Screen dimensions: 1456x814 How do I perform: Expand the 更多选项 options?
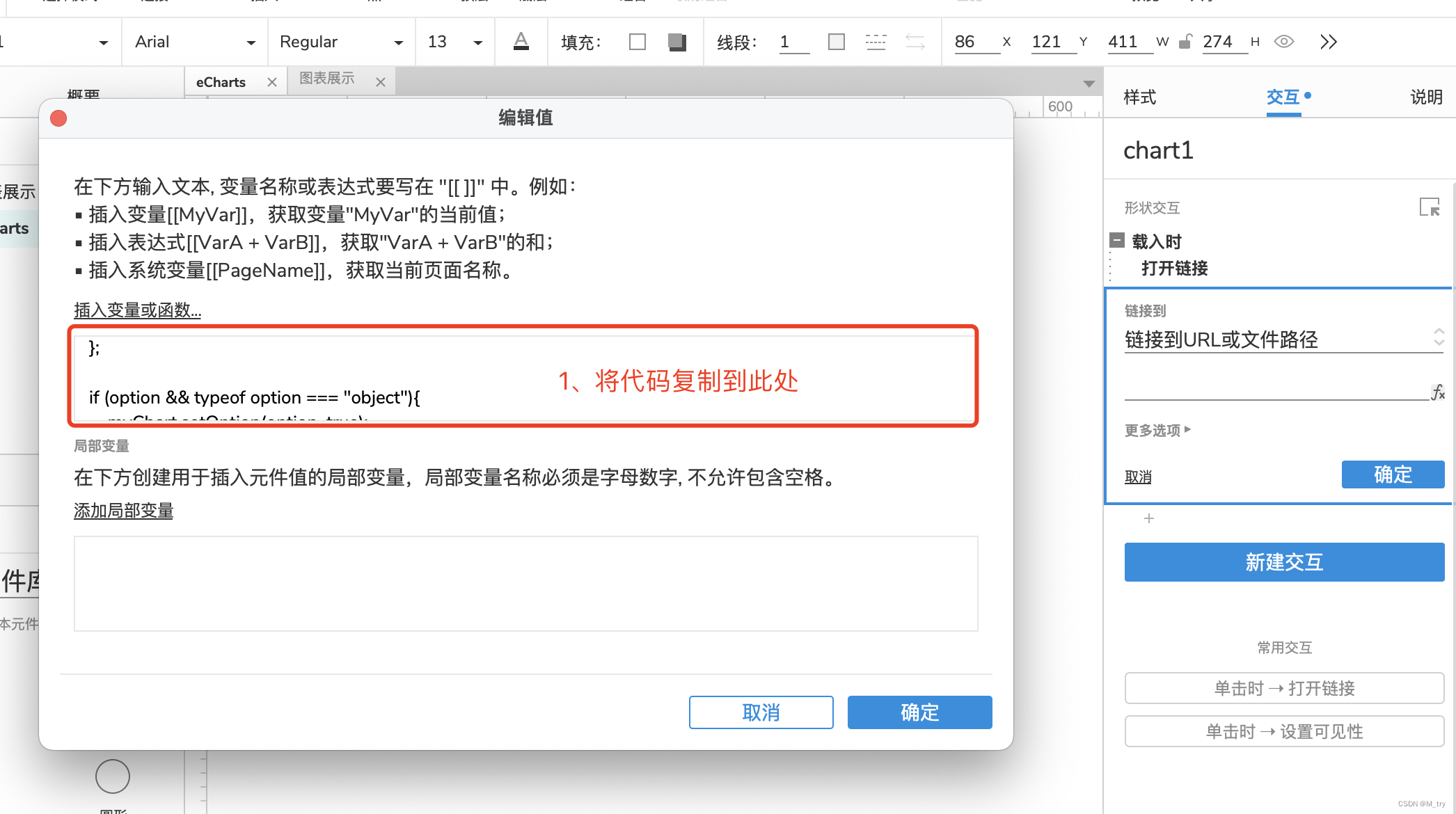click(1158, 430)
